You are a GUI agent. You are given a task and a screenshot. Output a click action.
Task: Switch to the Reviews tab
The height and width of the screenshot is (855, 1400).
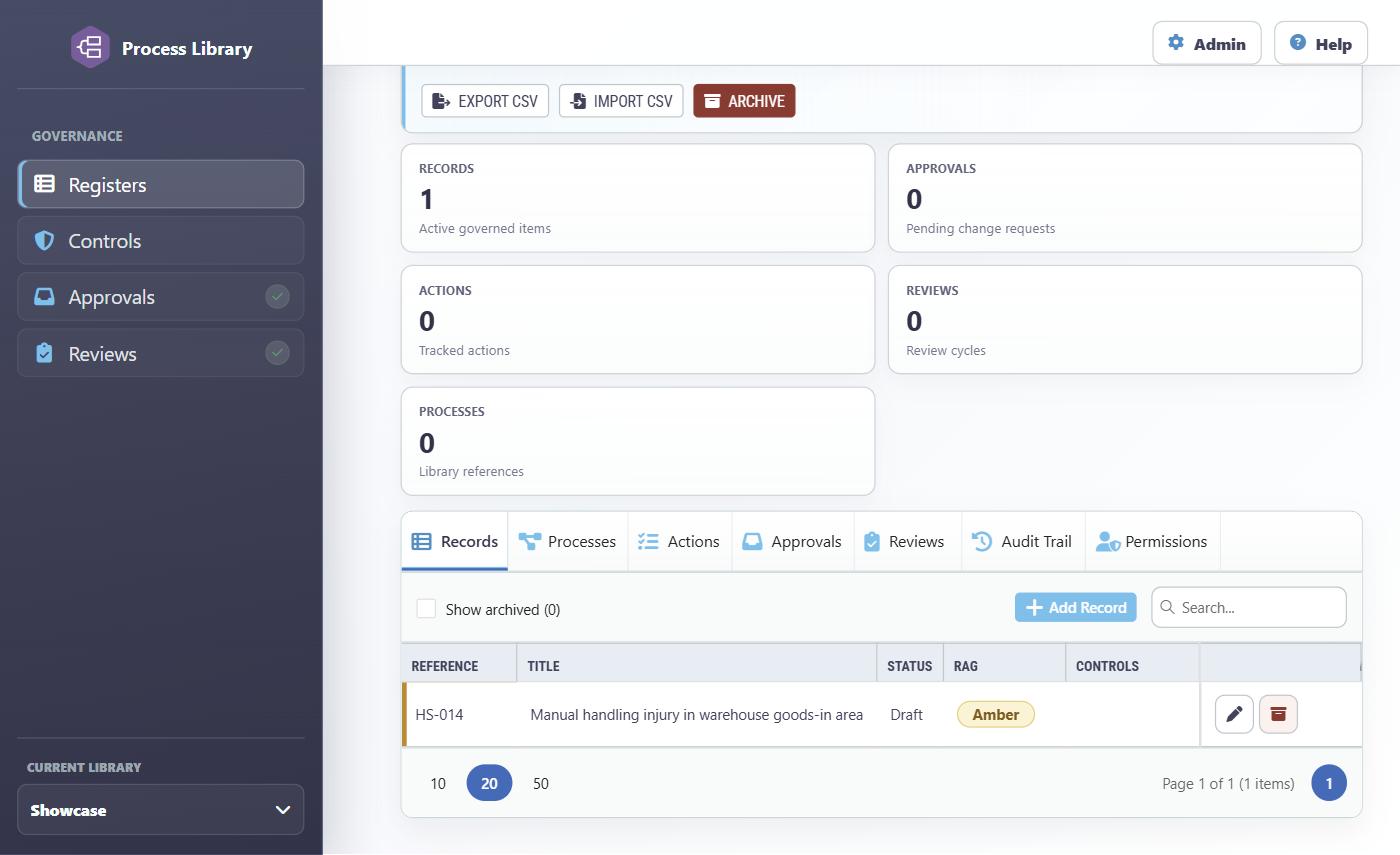click(x=908, y=541)
